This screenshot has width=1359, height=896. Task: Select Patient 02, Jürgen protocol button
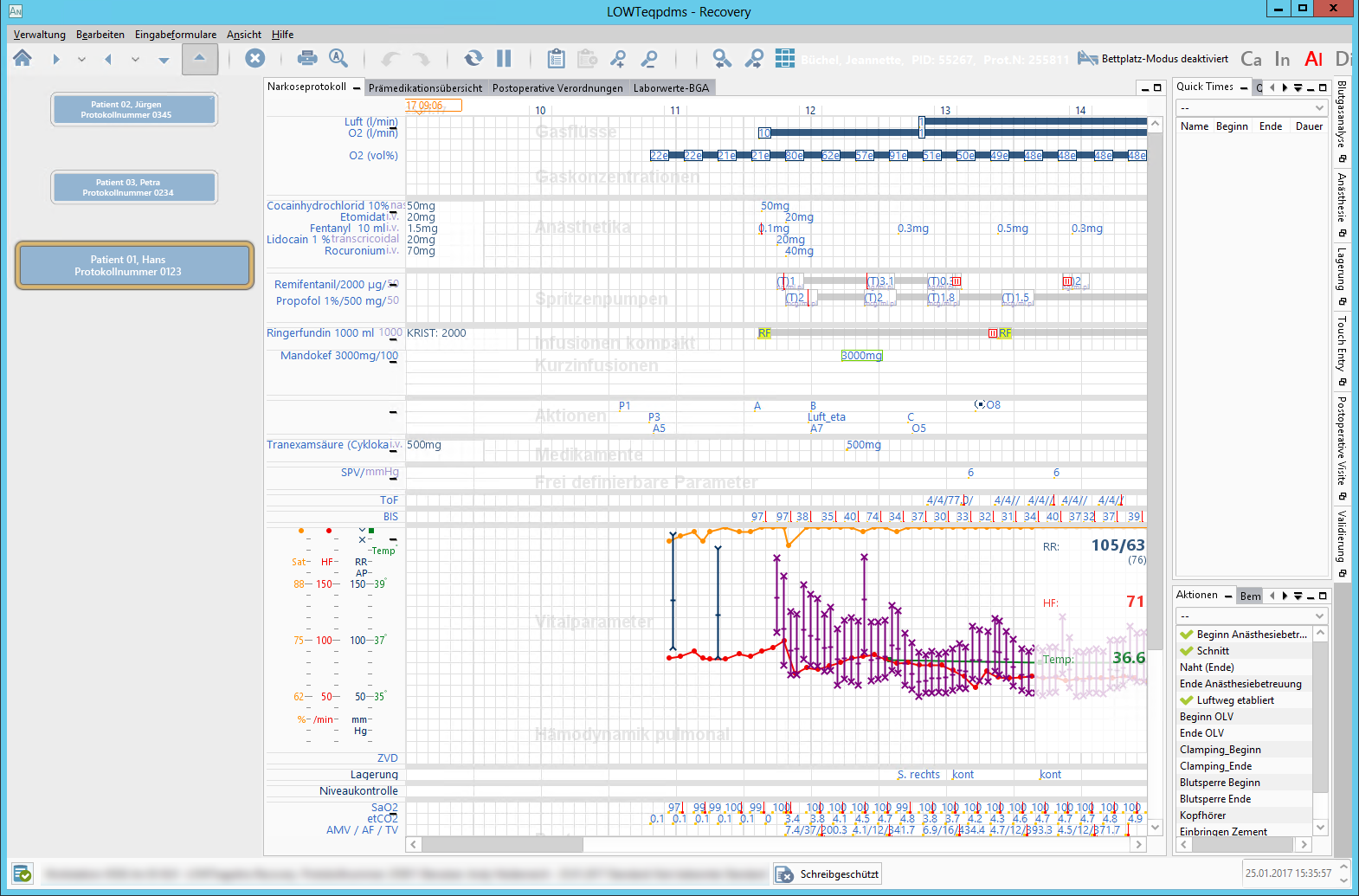pos(133,109)
